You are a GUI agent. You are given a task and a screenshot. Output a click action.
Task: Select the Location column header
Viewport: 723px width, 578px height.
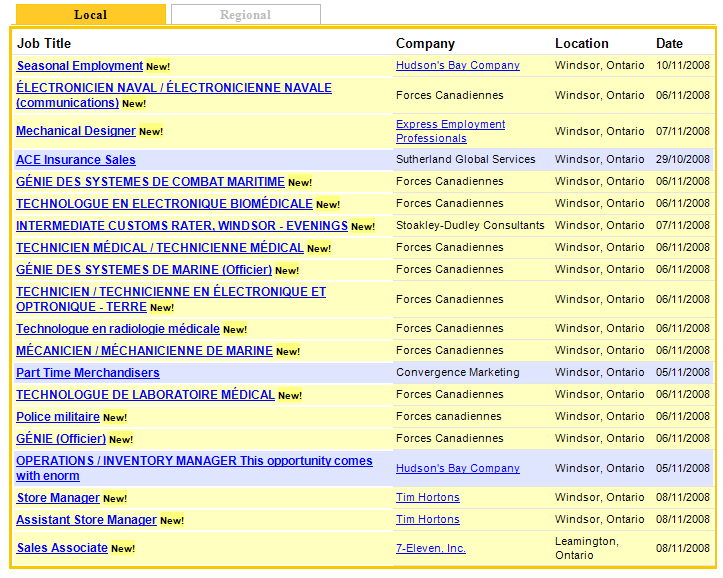point(582,43)
